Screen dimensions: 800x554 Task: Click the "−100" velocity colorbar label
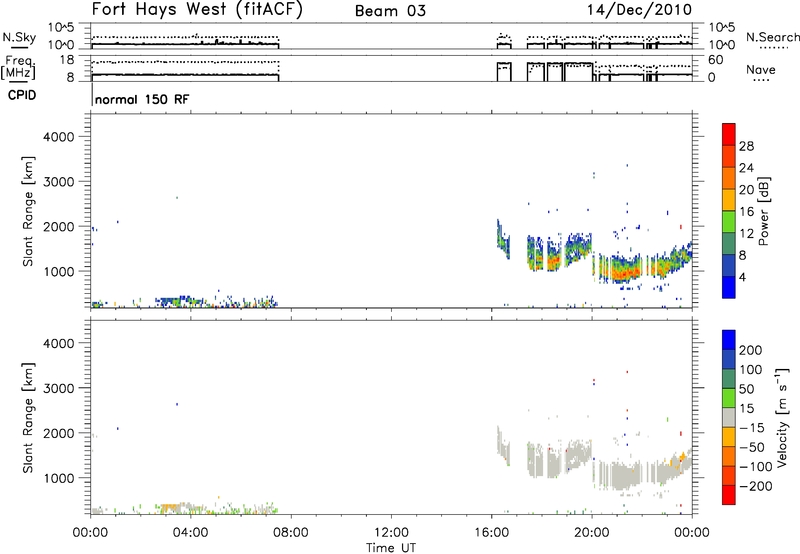coord(756,467)
